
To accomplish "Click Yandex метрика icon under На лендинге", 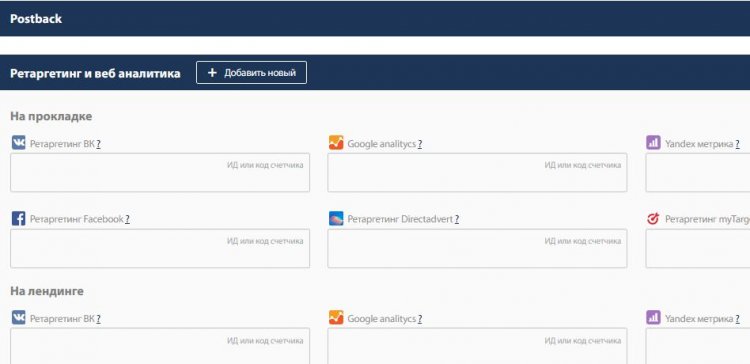I will click(653, 318).
